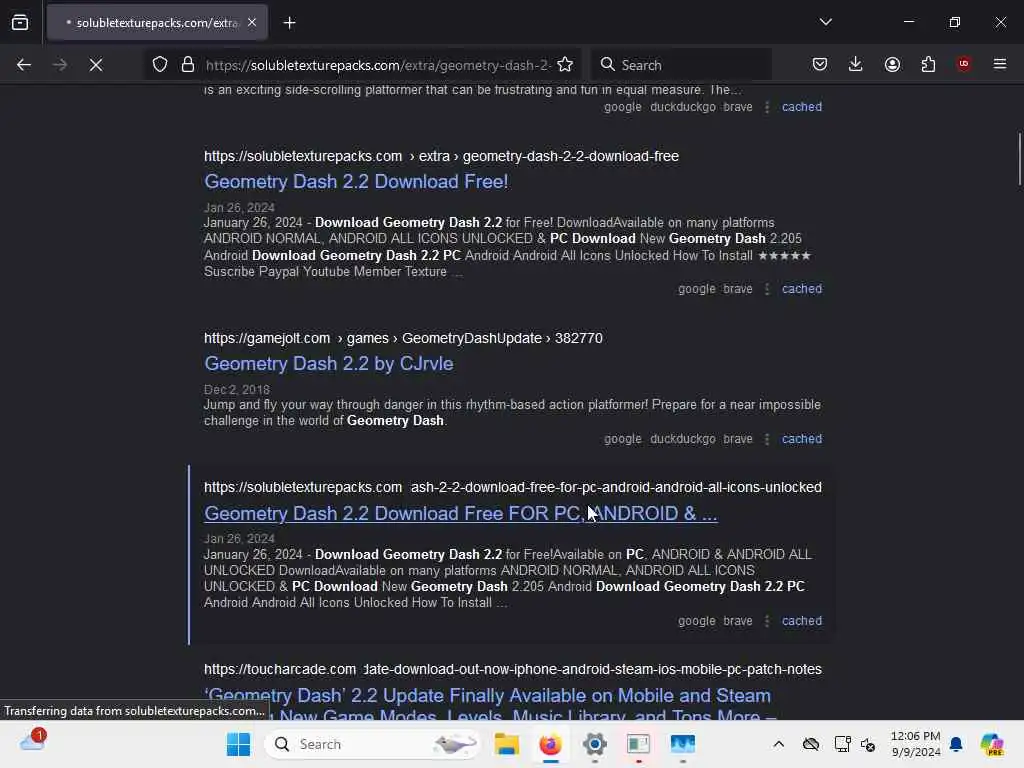Open the Downloads panel

[x=856, y=64]
